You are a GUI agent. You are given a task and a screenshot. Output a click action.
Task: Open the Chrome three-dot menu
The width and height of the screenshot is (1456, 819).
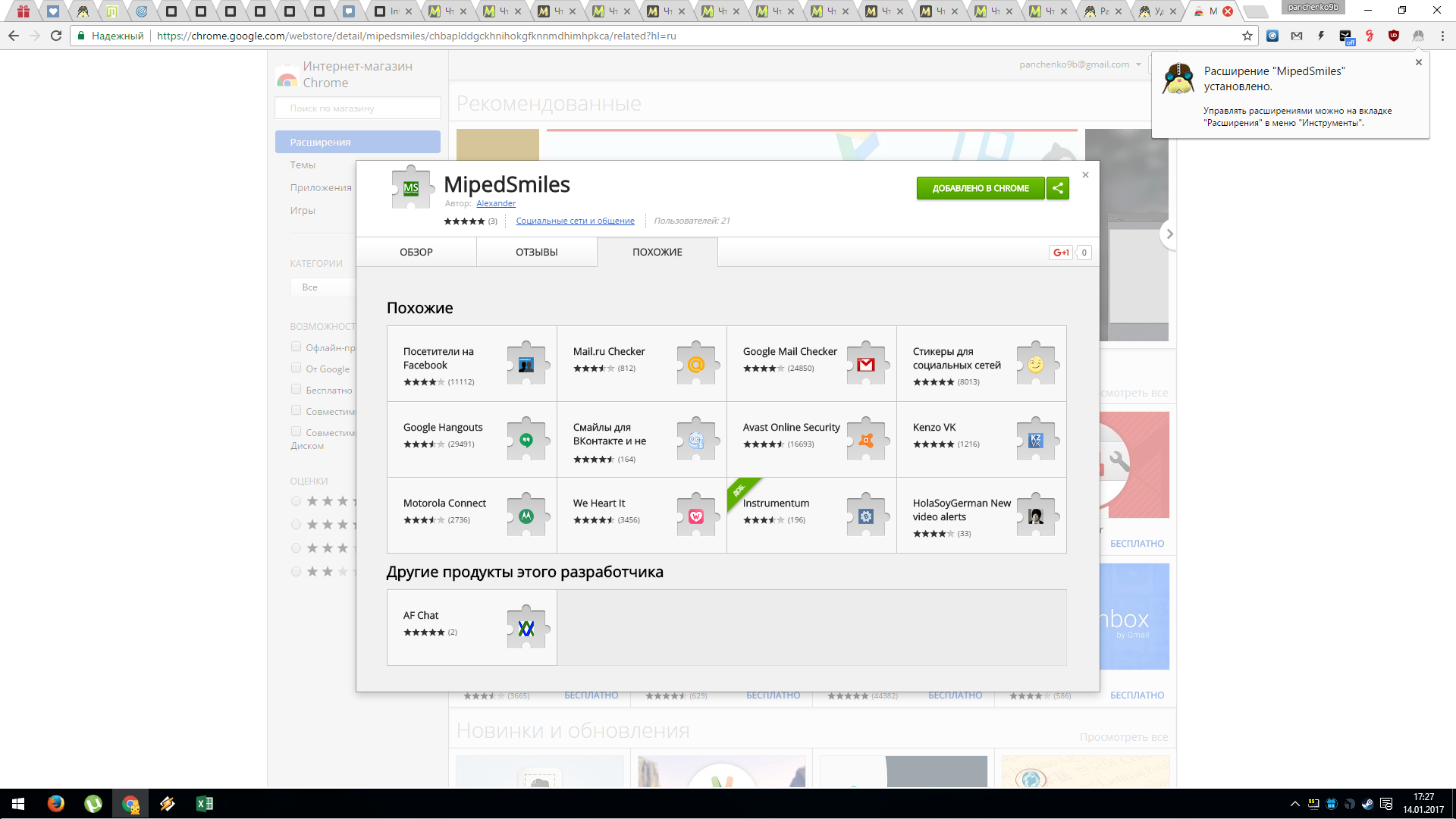tap(1442, 36)
